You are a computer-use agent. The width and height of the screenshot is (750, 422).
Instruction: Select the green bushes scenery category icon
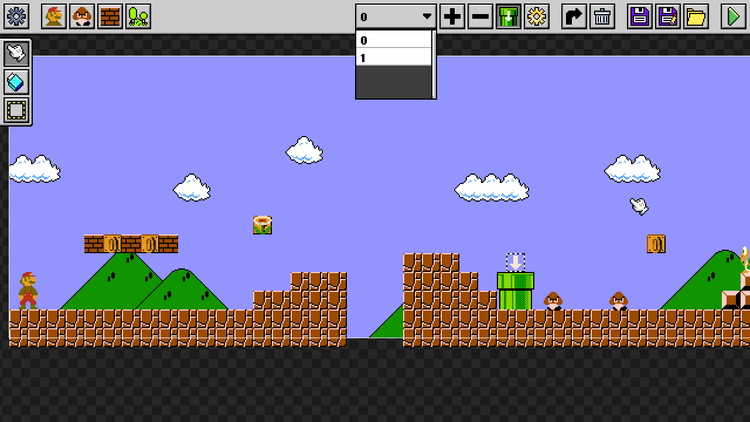pos(138,16)
